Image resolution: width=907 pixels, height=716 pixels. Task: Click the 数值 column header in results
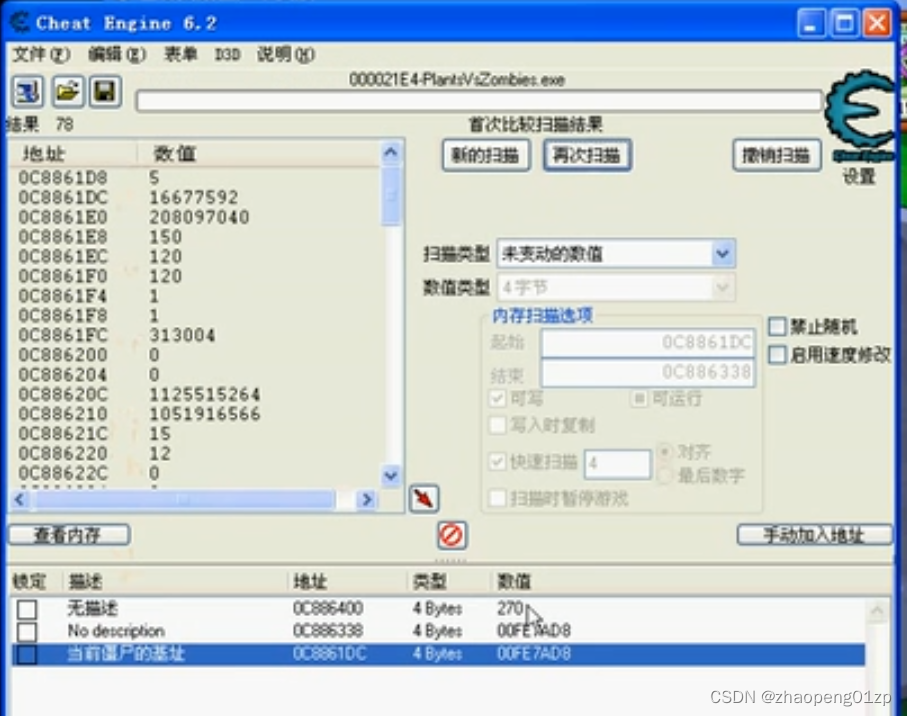pos(259,154)
